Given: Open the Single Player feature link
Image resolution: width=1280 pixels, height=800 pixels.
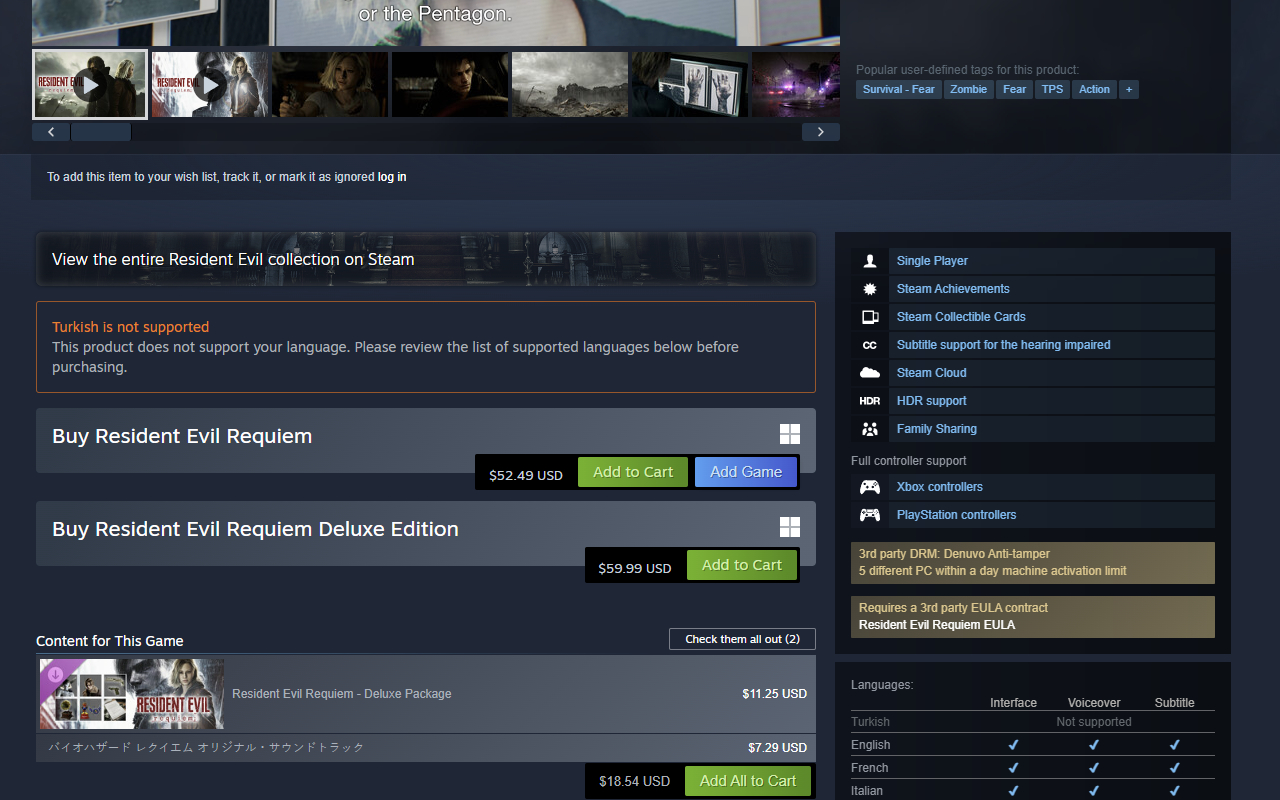Looking at the screenshot, I should [x=932, y=261].
